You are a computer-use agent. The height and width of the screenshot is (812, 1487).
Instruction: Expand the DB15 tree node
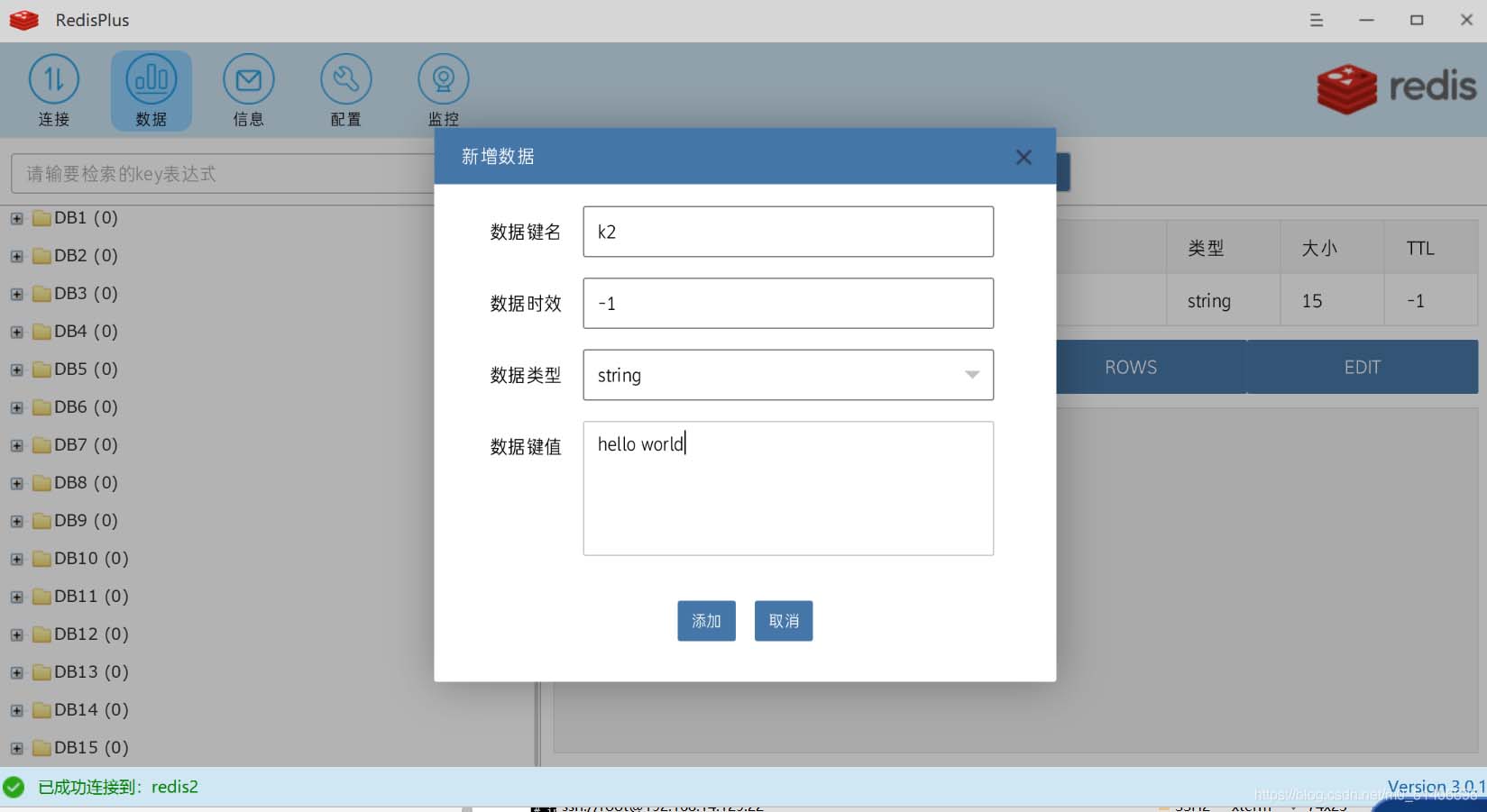tap(16, 748)
